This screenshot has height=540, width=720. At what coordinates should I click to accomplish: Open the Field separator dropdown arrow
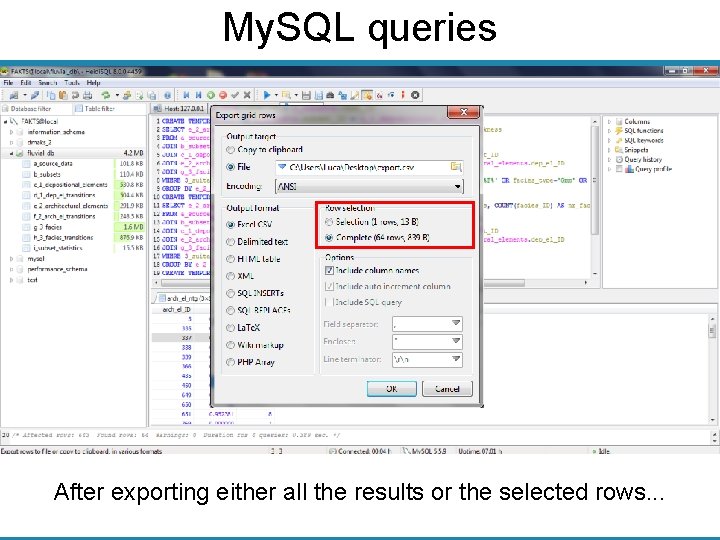456,323
